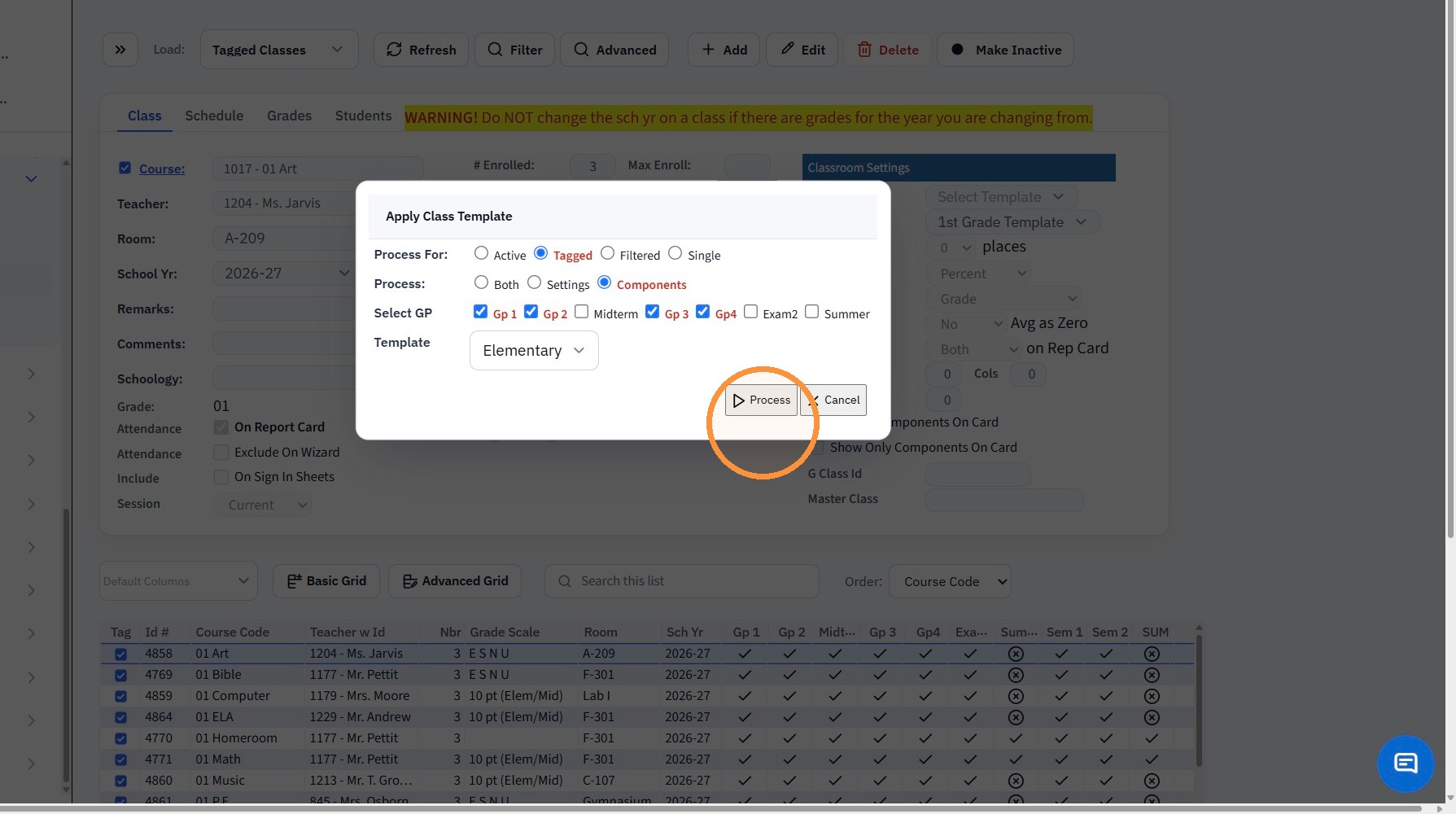Untag the 01 Art row checkbox
Viewport: 1456px width, 814px height.
click(120, 654)
